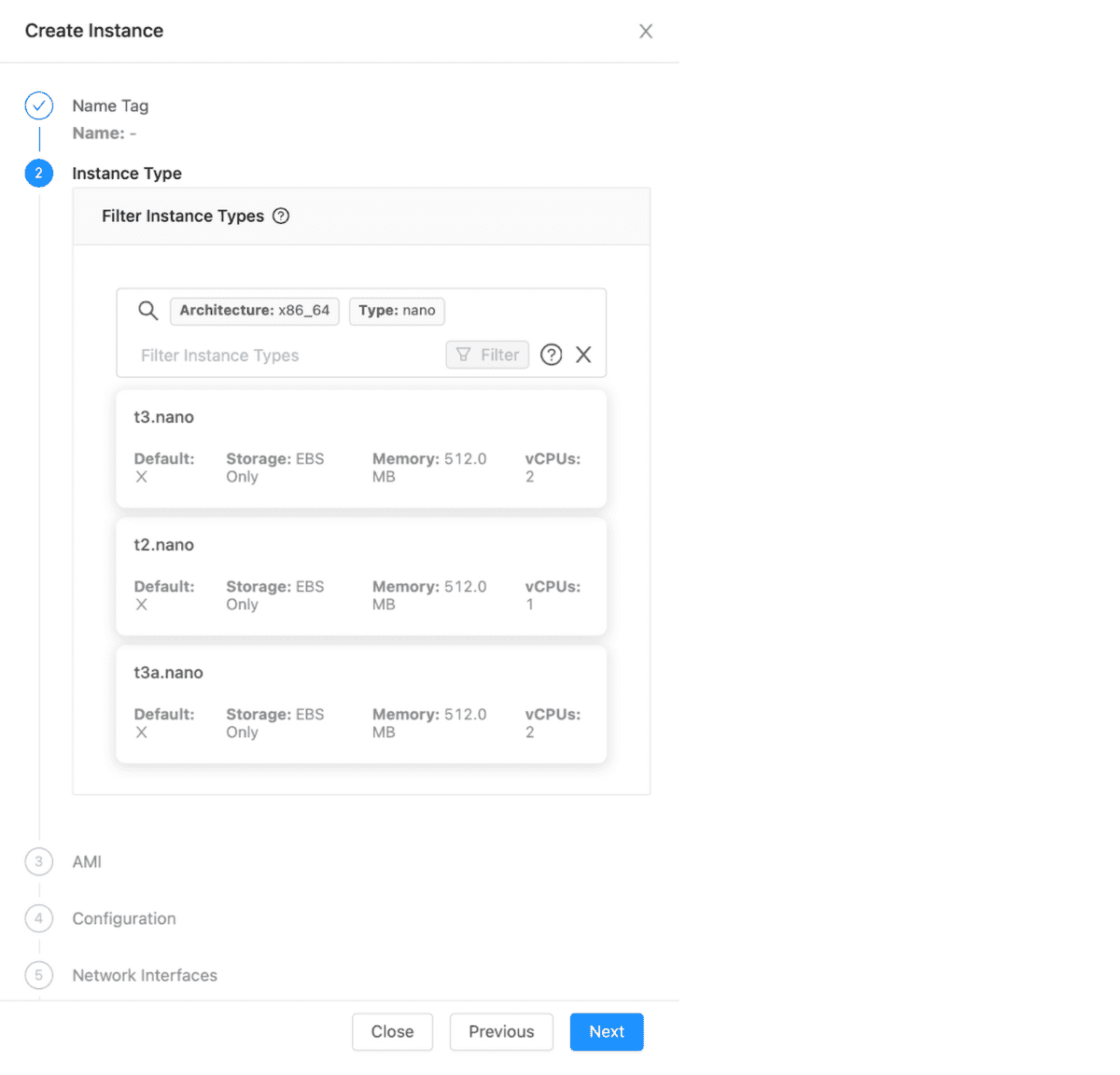Click the Next button

[x=607, y=1032]
